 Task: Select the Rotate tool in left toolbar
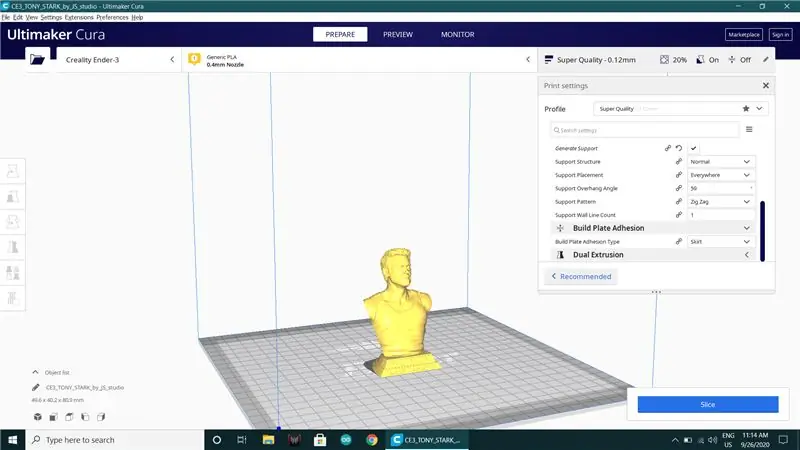click(13, 222)
